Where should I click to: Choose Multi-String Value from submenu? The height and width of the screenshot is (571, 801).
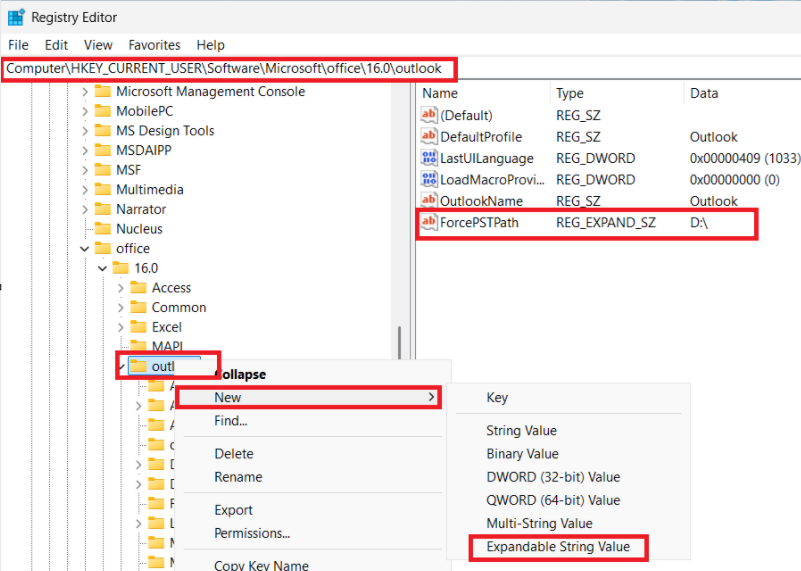coord(539,524)
